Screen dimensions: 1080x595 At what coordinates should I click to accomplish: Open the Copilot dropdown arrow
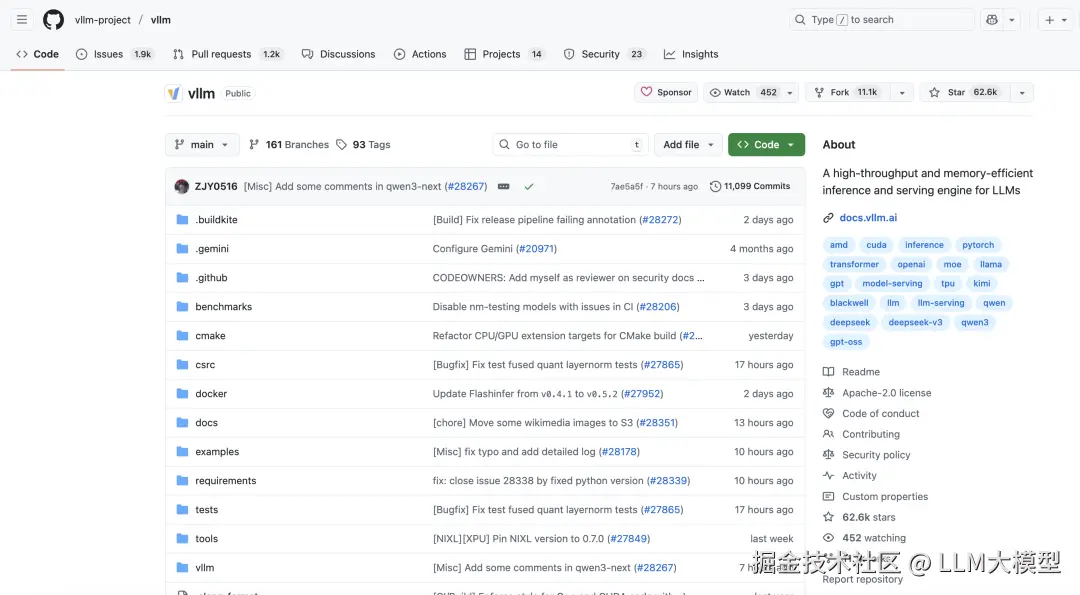click(1012, 20)
